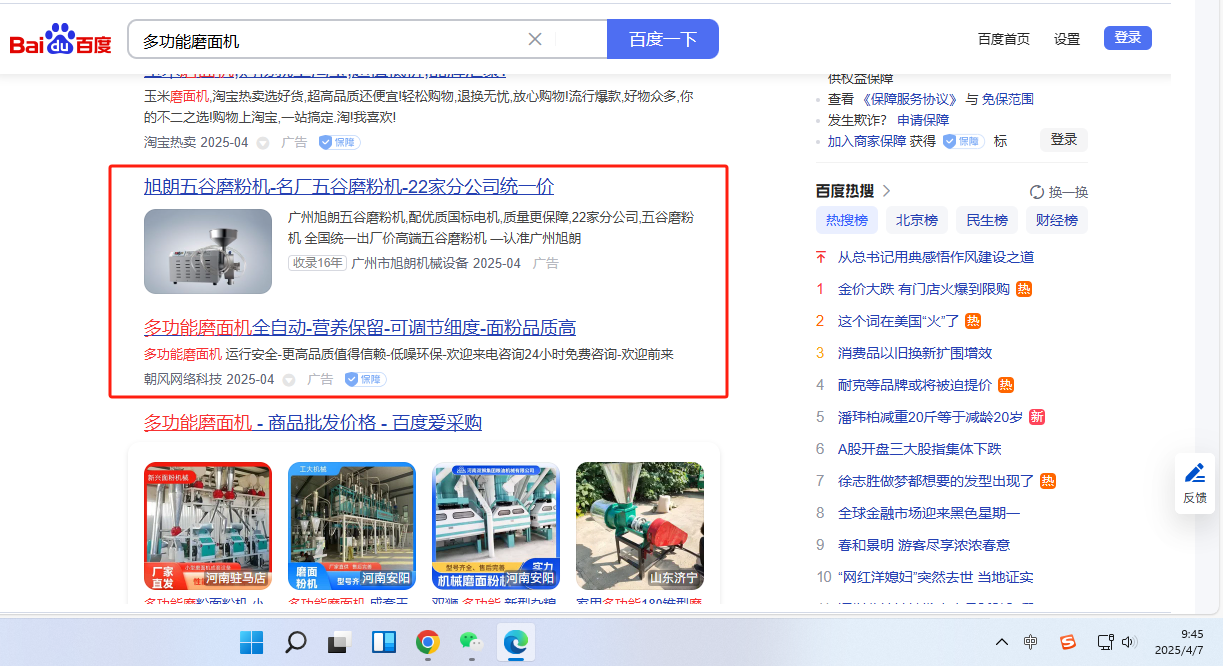Open the 免保范围 link

pyautogui.click(x=1007, y=99)
